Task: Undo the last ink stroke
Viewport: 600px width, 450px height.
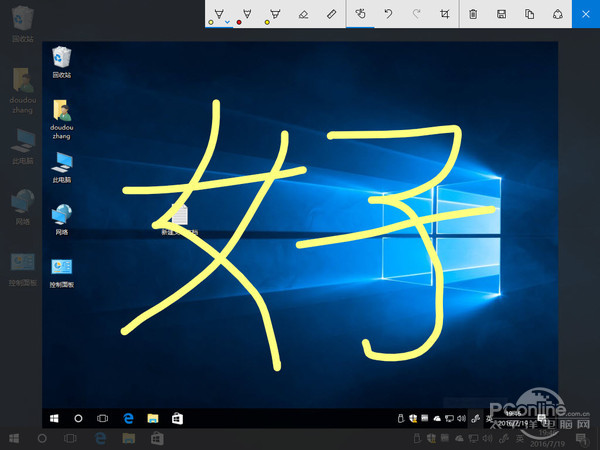Action: coord(388,14)
